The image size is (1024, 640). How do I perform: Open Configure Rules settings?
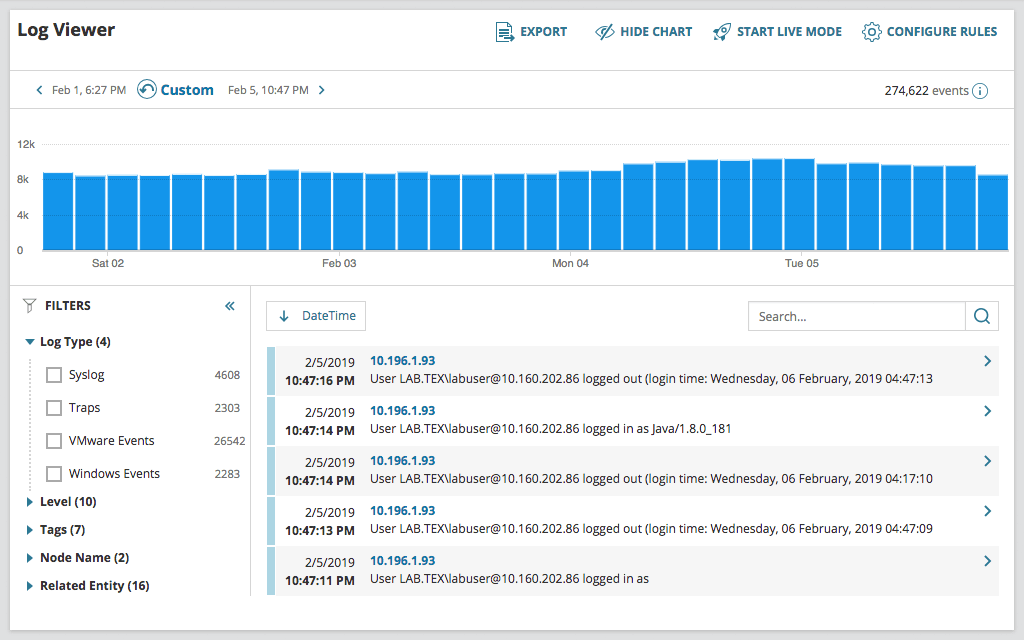(929, 31)
